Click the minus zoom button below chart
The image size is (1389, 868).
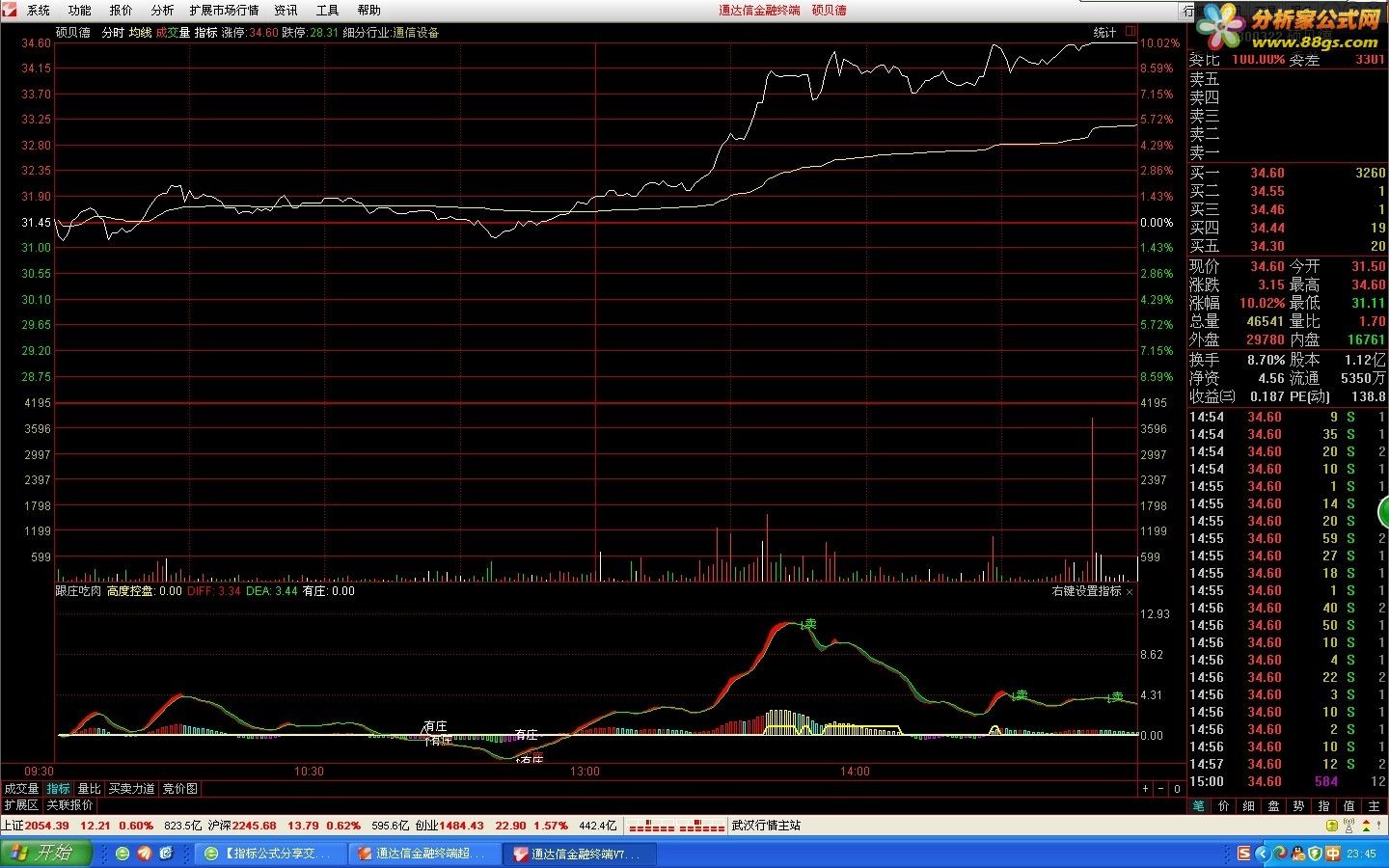(x=1161, y=789)
